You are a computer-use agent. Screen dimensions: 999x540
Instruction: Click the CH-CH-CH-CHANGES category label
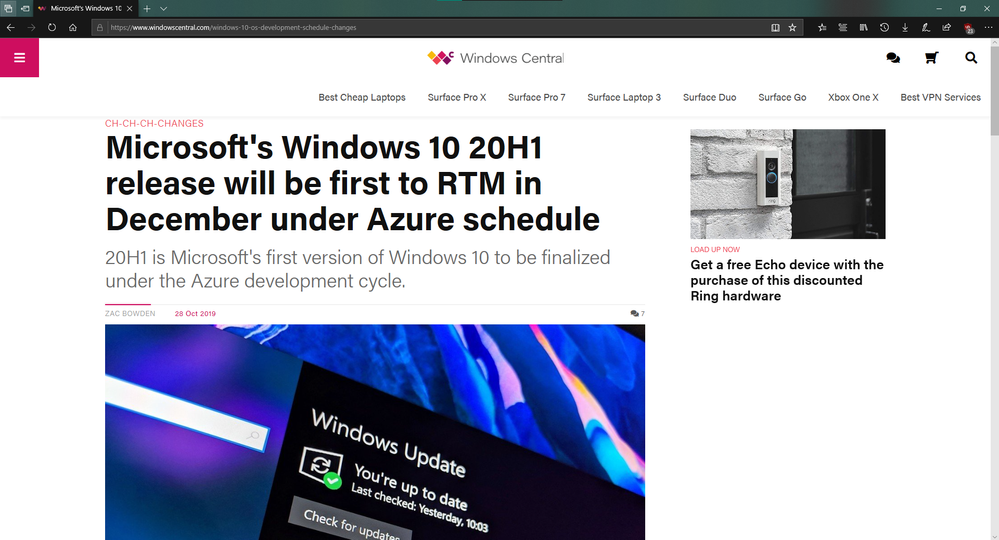click(154, 124)
